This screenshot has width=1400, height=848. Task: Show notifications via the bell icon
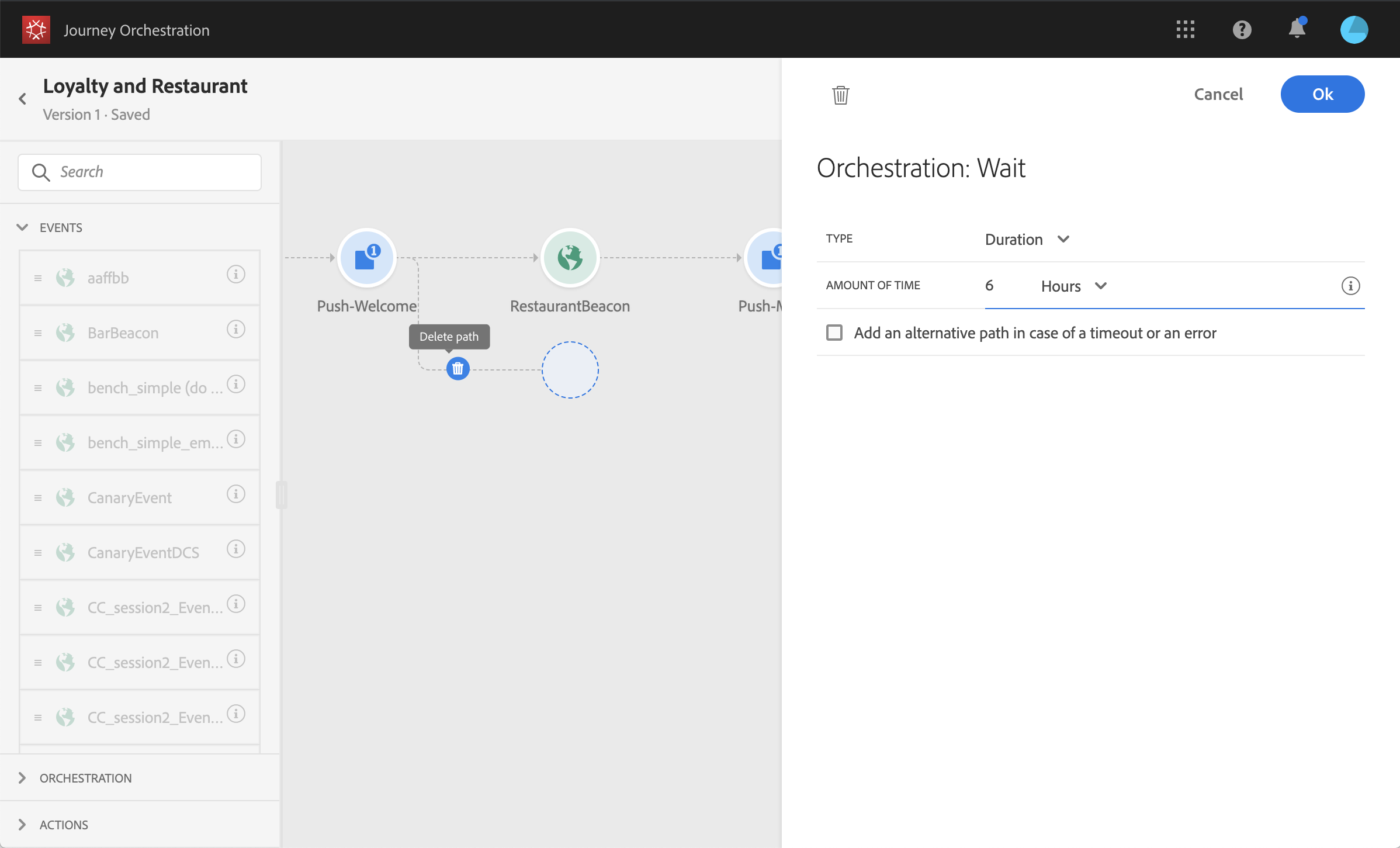tap(1297, 29)
